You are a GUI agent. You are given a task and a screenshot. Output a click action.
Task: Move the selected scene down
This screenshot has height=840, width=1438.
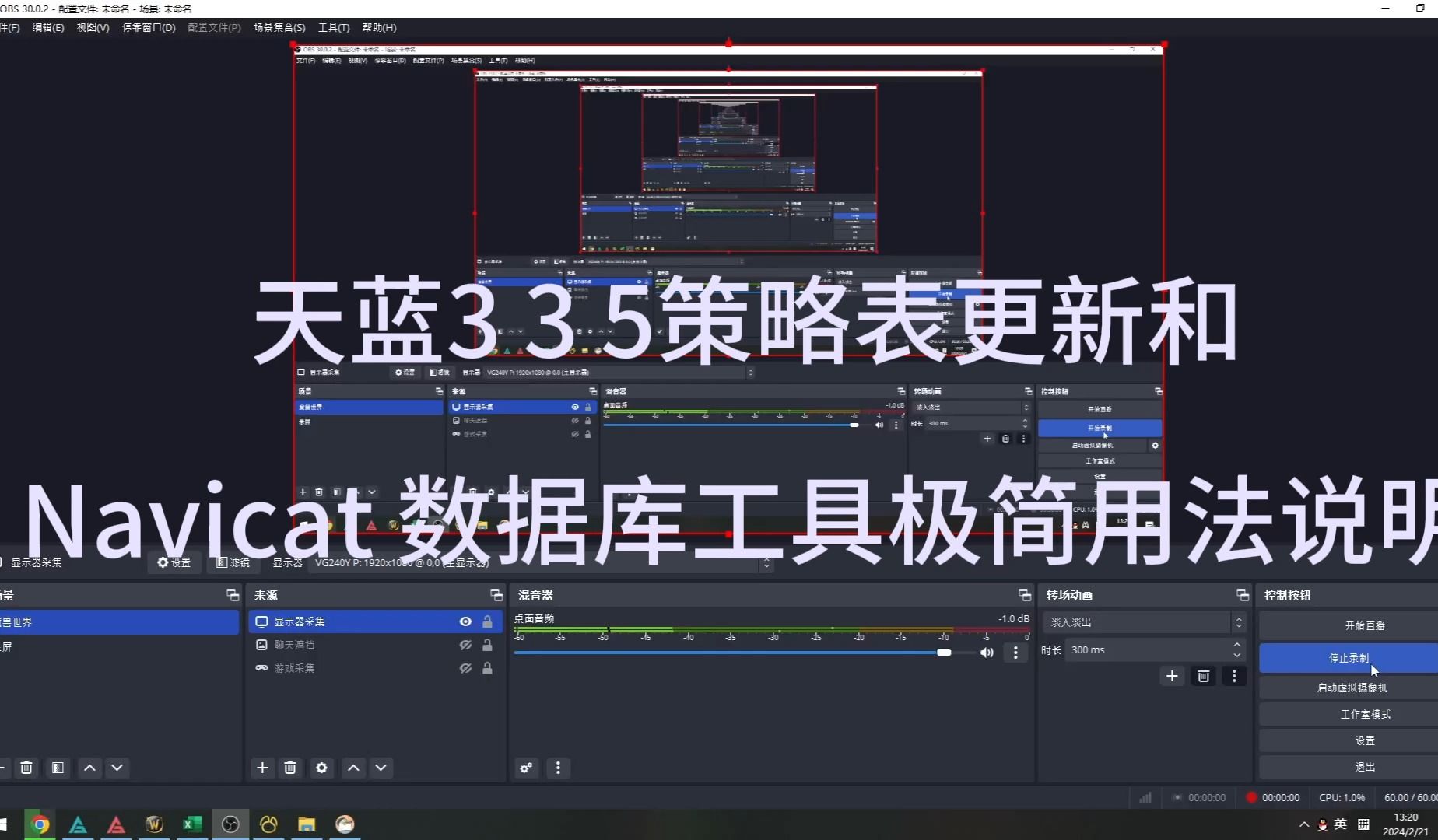click(x=117, y=768)
